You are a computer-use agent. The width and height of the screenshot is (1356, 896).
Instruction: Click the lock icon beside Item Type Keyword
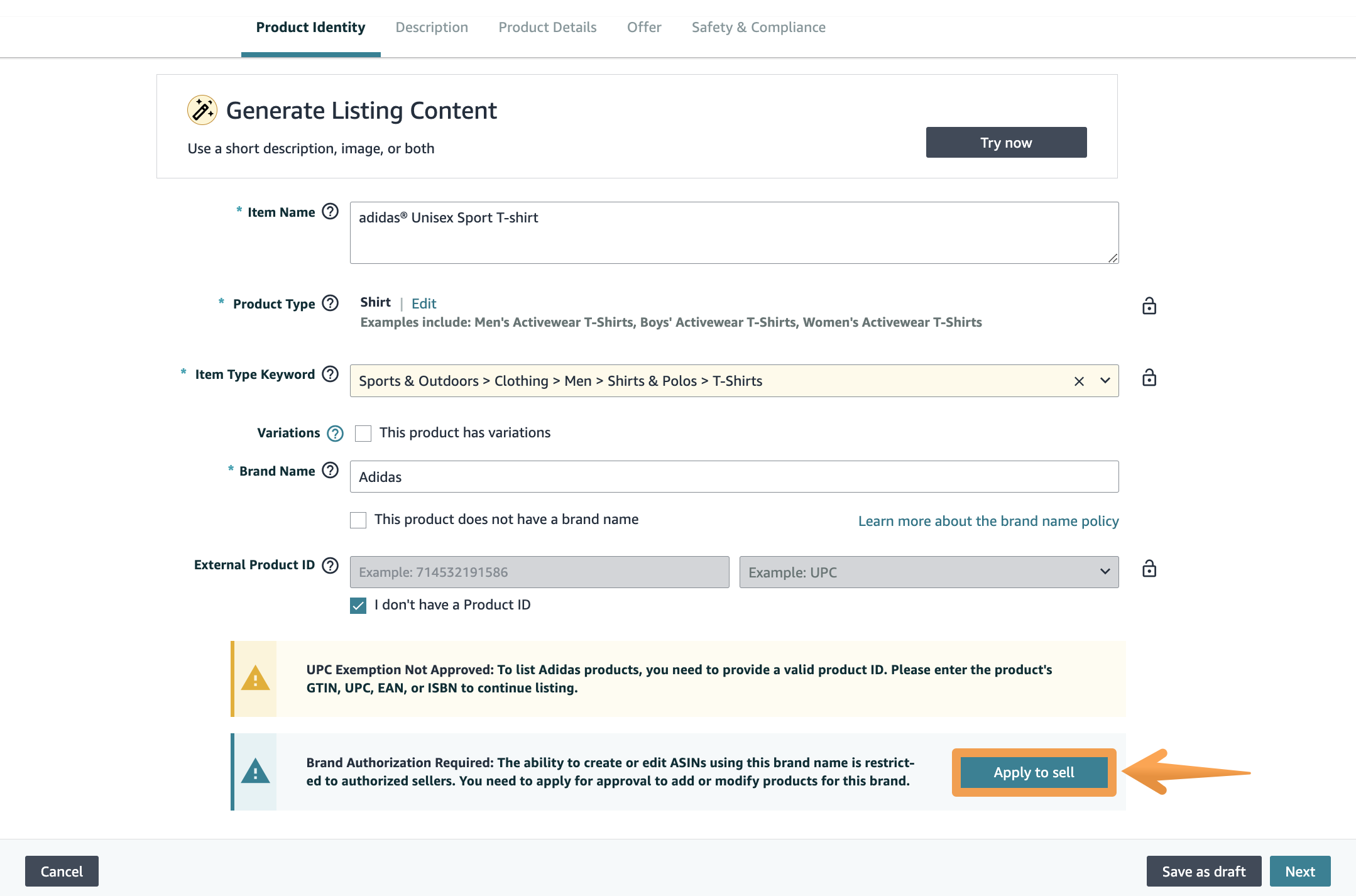(x=1149, y=378)
